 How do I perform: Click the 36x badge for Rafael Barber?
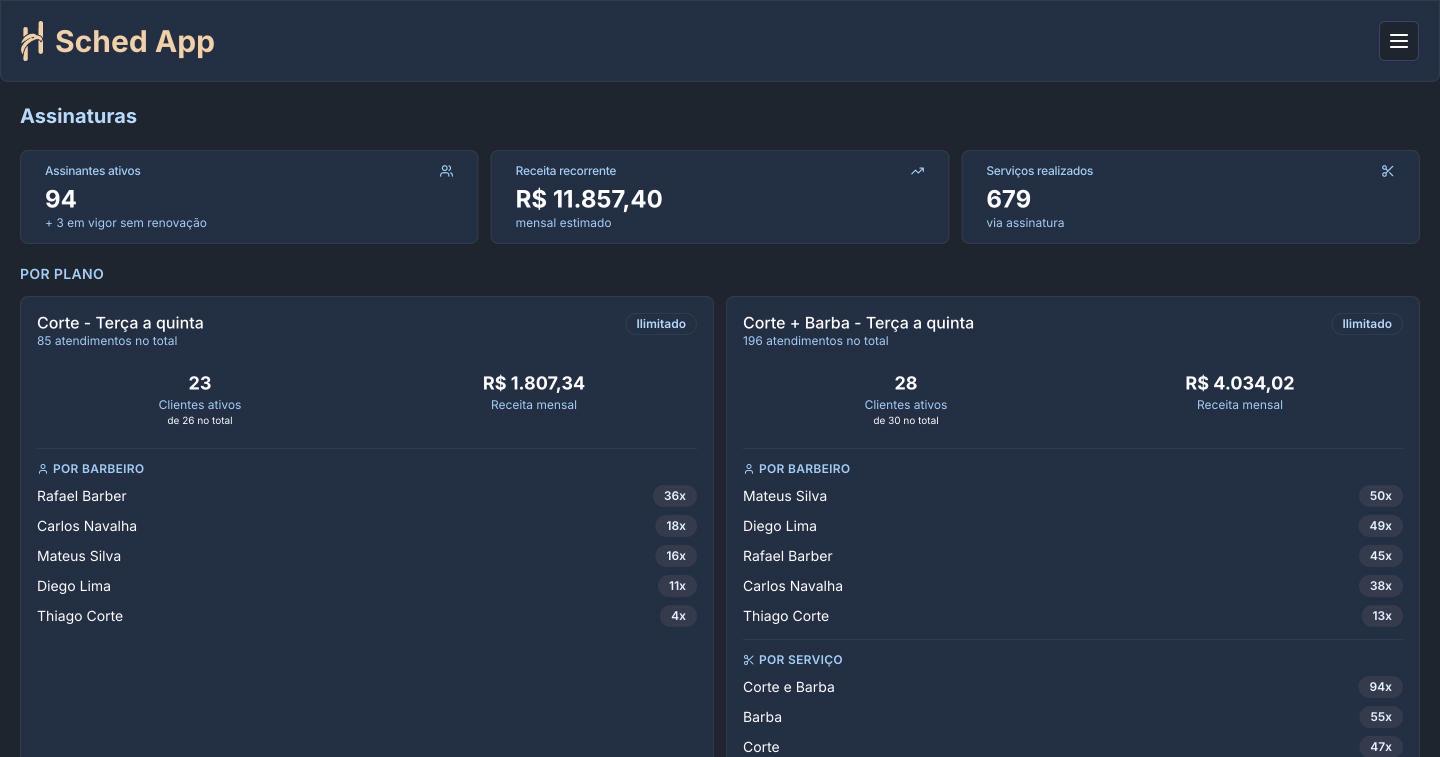point(675,496)
